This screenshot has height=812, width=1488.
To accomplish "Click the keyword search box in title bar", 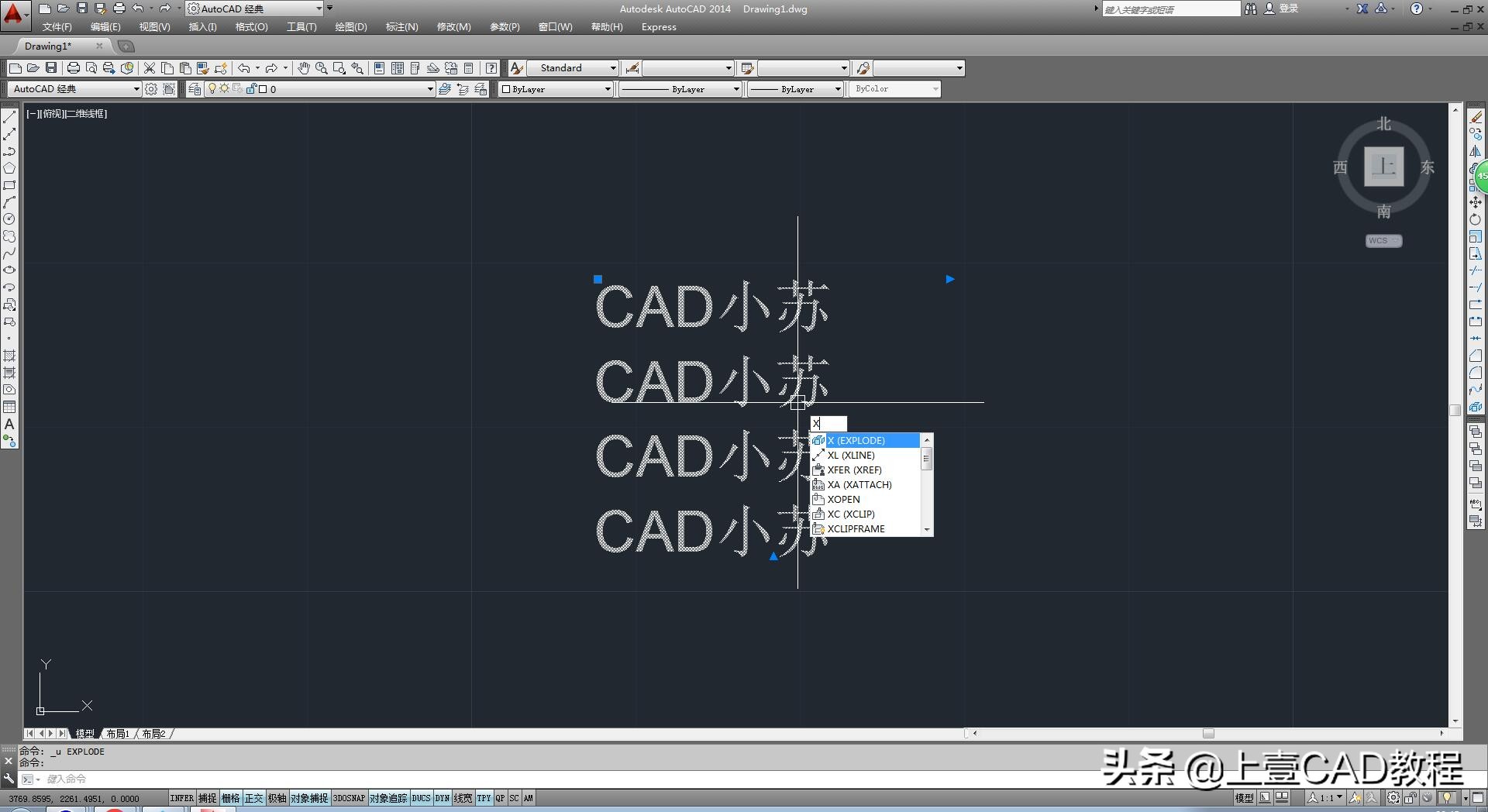I will pos(1170,9).
